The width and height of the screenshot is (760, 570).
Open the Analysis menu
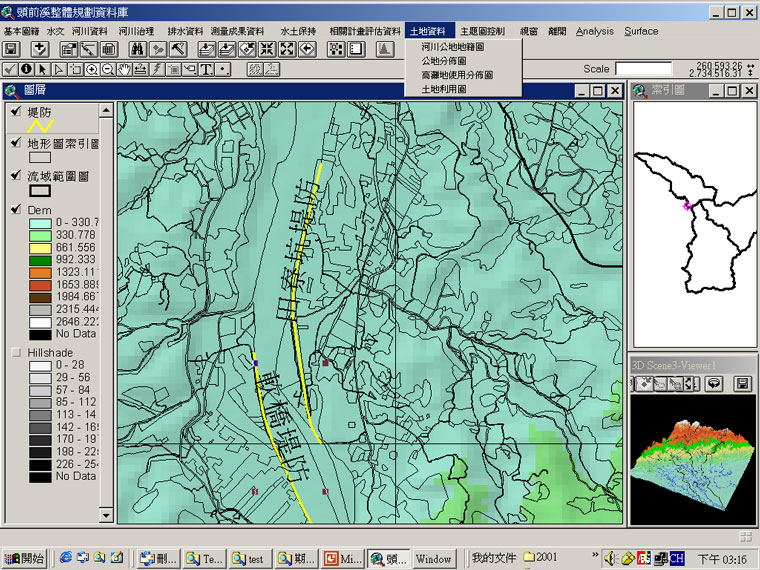(595, 31)
